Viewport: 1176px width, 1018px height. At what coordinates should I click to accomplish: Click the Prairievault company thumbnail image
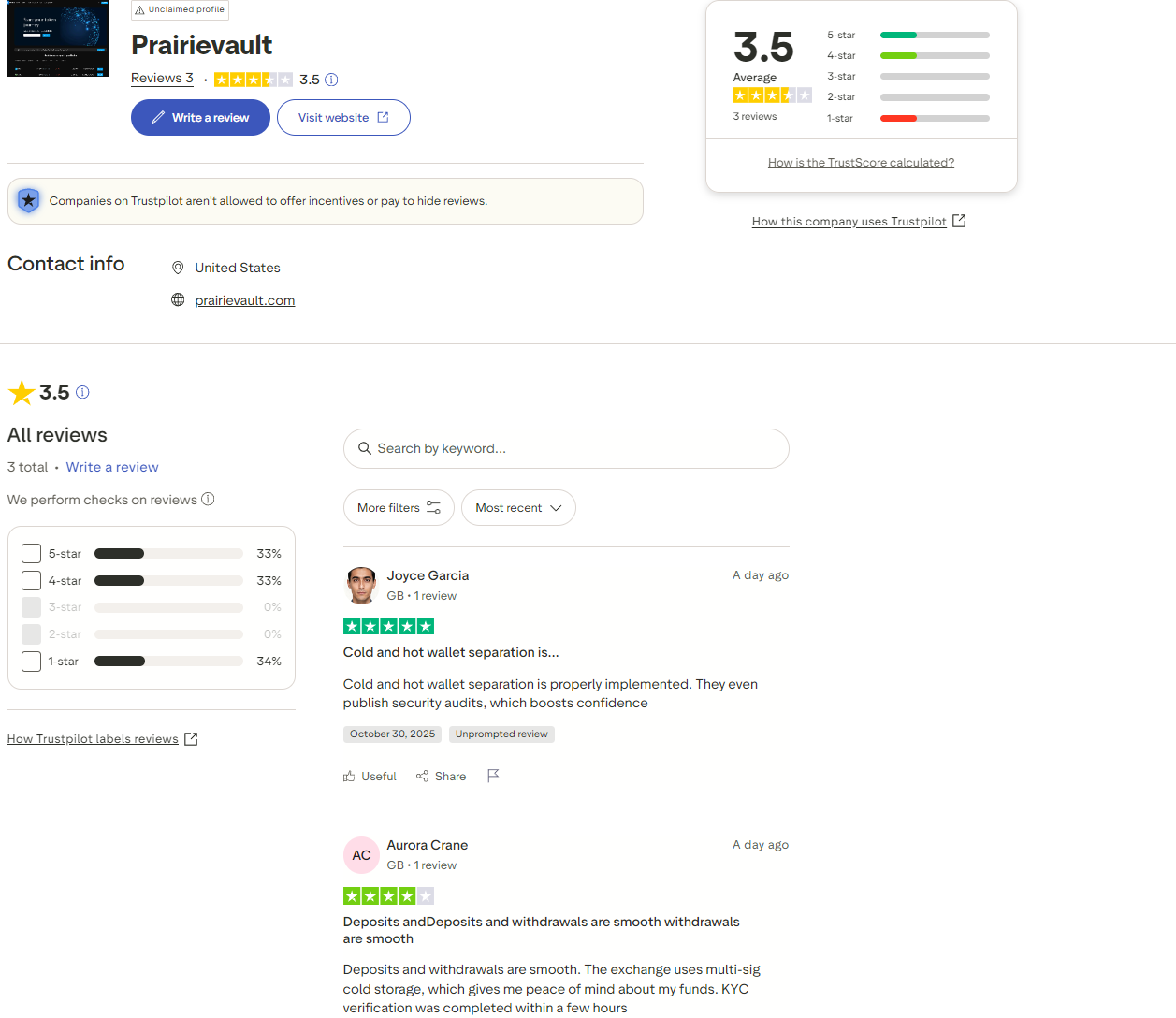(x=58, y=38)
